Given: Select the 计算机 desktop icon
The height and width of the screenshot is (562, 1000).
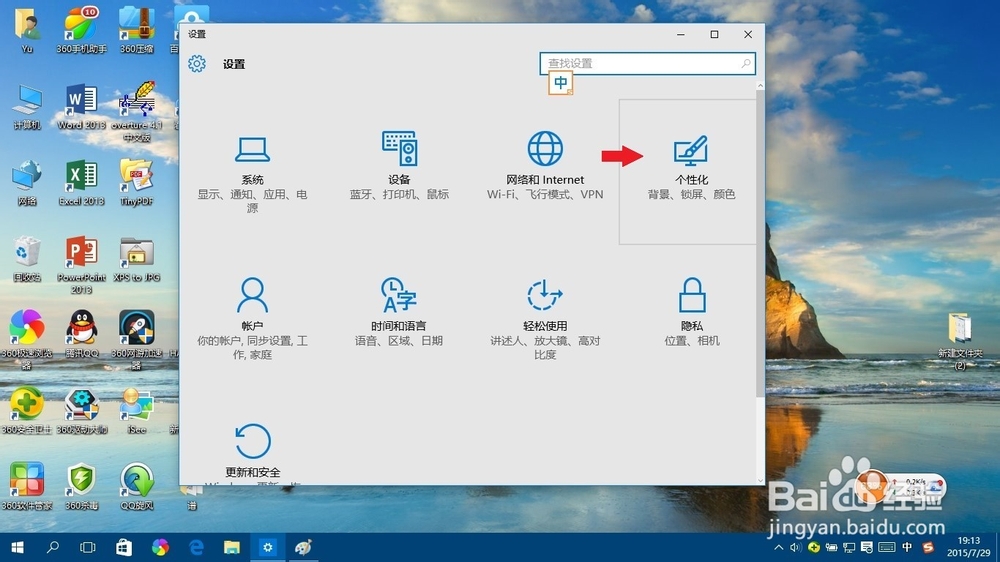Looking at the screenshot, I should [x=27, y=106].
